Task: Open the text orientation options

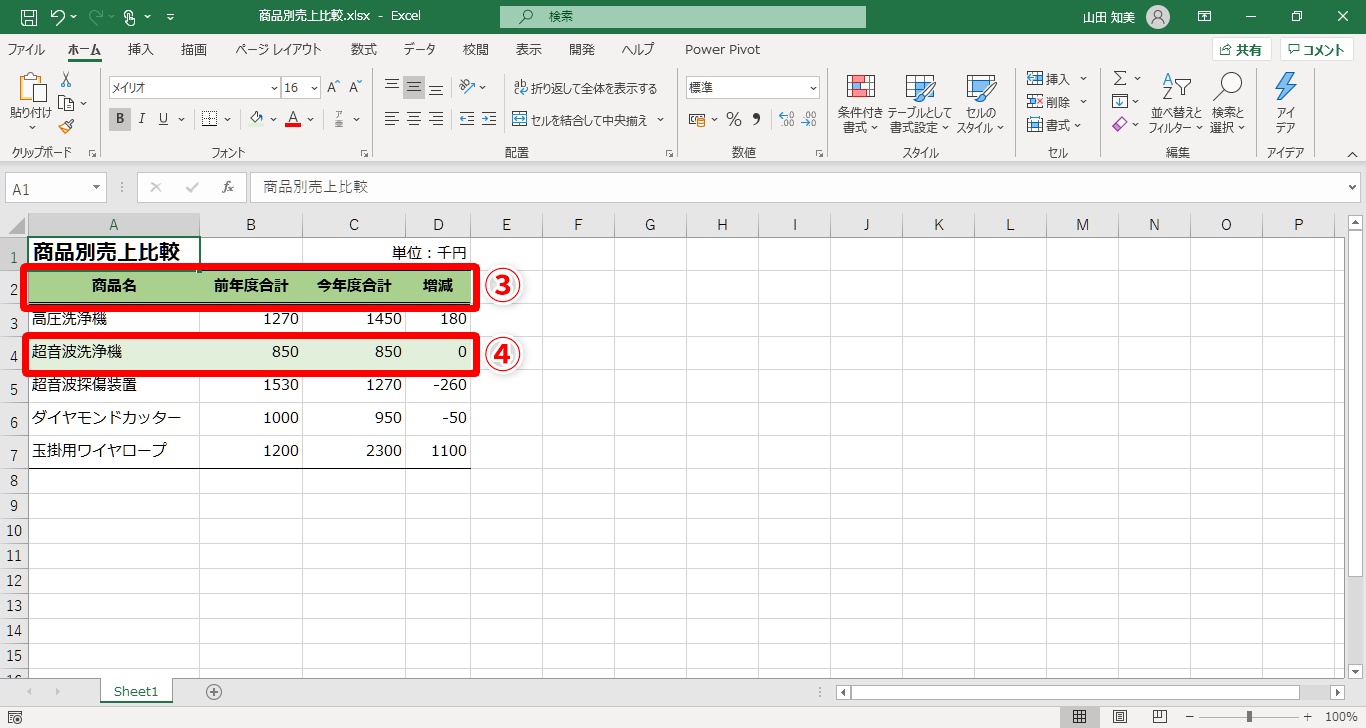Action: coord(467,87)
